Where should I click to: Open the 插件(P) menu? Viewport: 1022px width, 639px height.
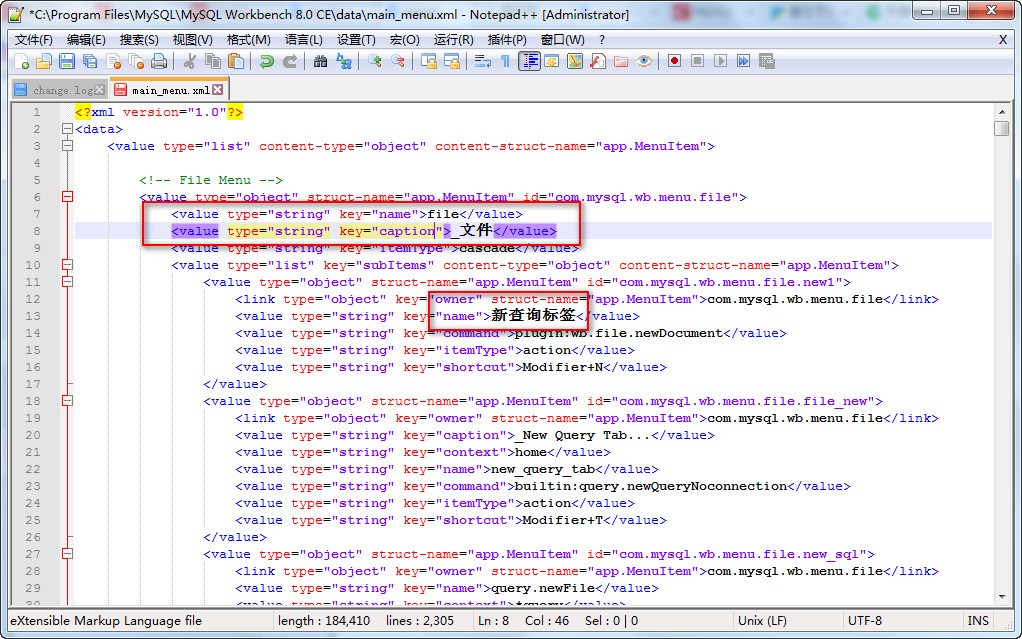coord(506,40)
